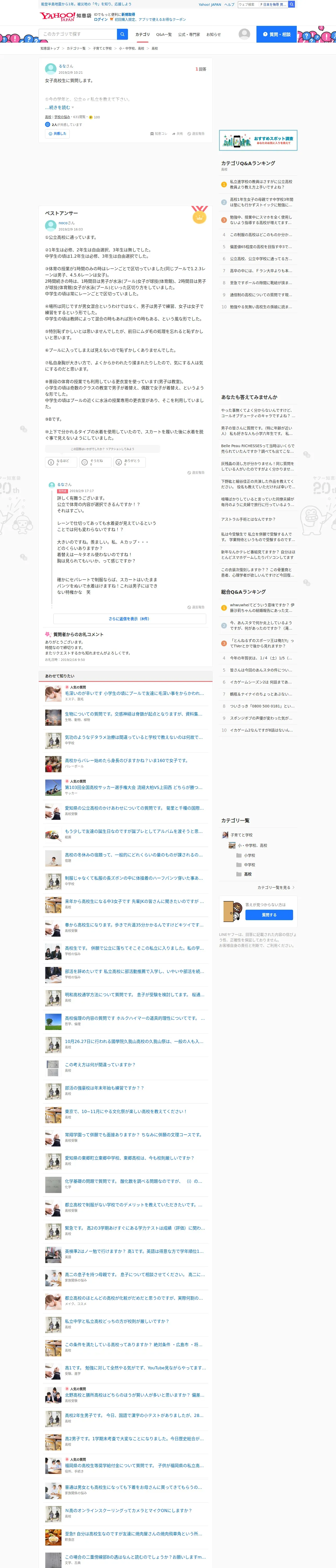336x1568 pixels.
Task: Click the 質問・相談 blue button
Action: pyautogui.click(x=276, y=34)
